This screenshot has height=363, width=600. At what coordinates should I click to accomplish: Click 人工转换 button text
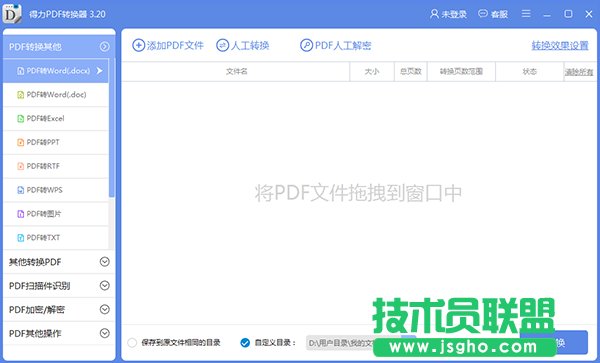pyautogui.click(x=250, y=46)
